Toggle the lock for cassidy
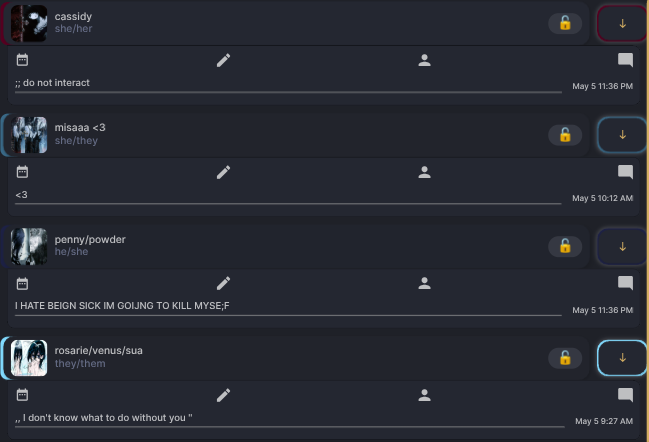Viewport: 649px width, 442px height. coord(565,23)
